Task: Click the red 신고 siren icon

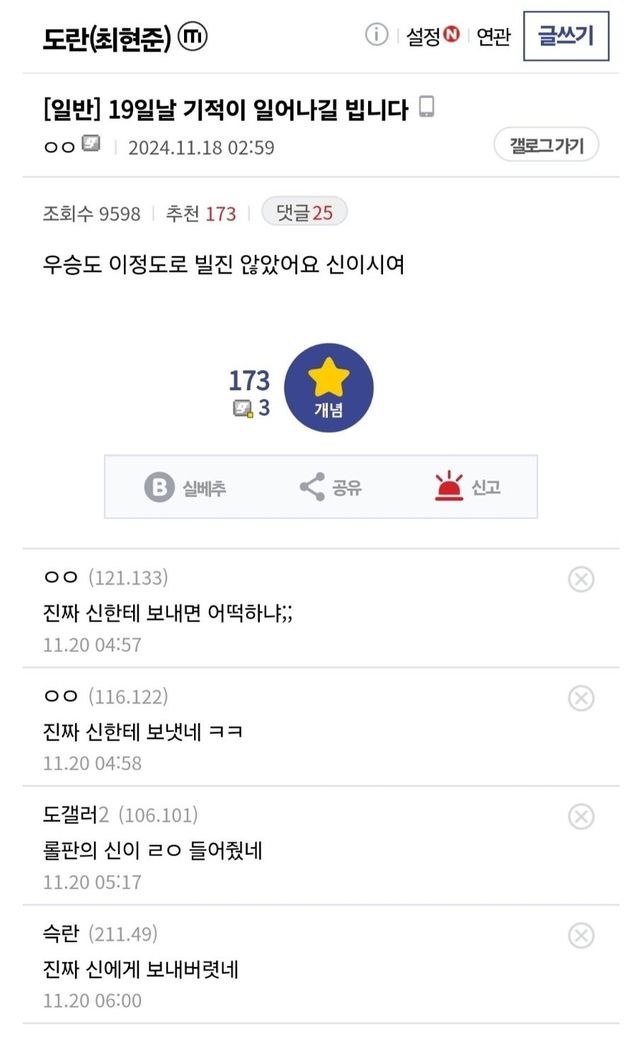Action: [x=449, y=487]
